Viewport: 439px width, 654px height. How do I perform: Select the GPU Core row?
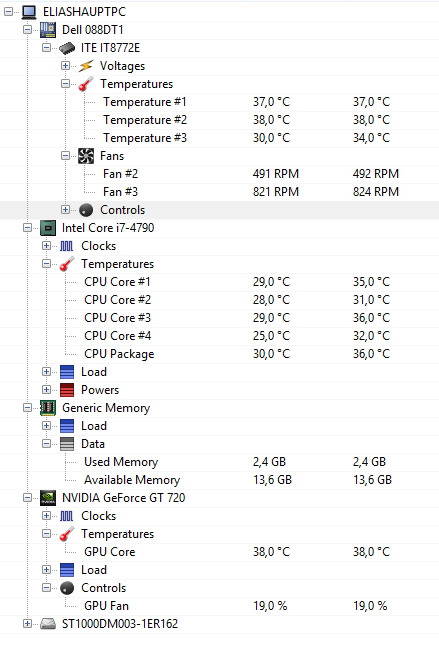tap(219, 552)
